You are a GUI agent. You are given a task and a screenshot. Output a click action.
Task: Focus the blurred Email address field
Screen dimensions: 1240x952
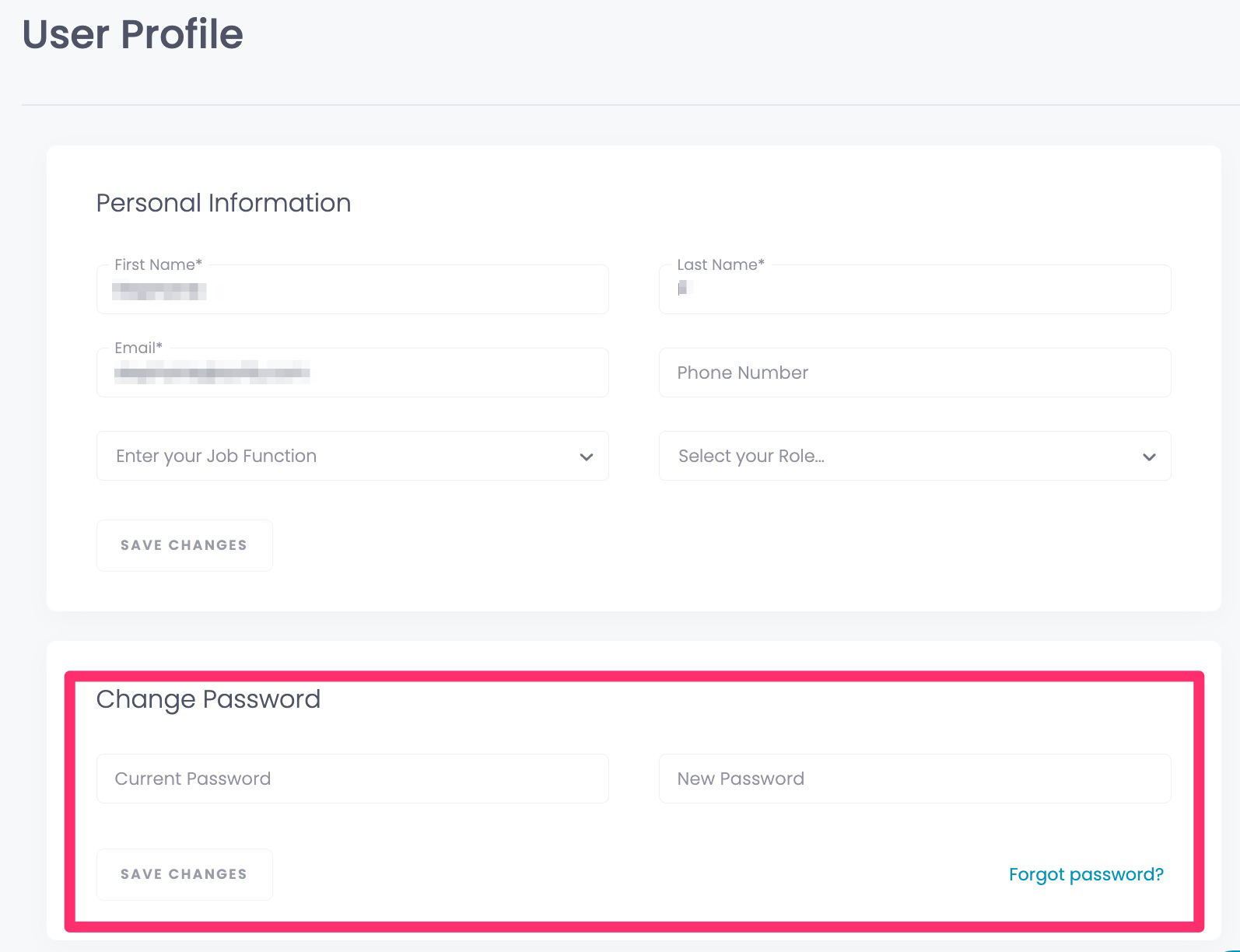[352, 373]
